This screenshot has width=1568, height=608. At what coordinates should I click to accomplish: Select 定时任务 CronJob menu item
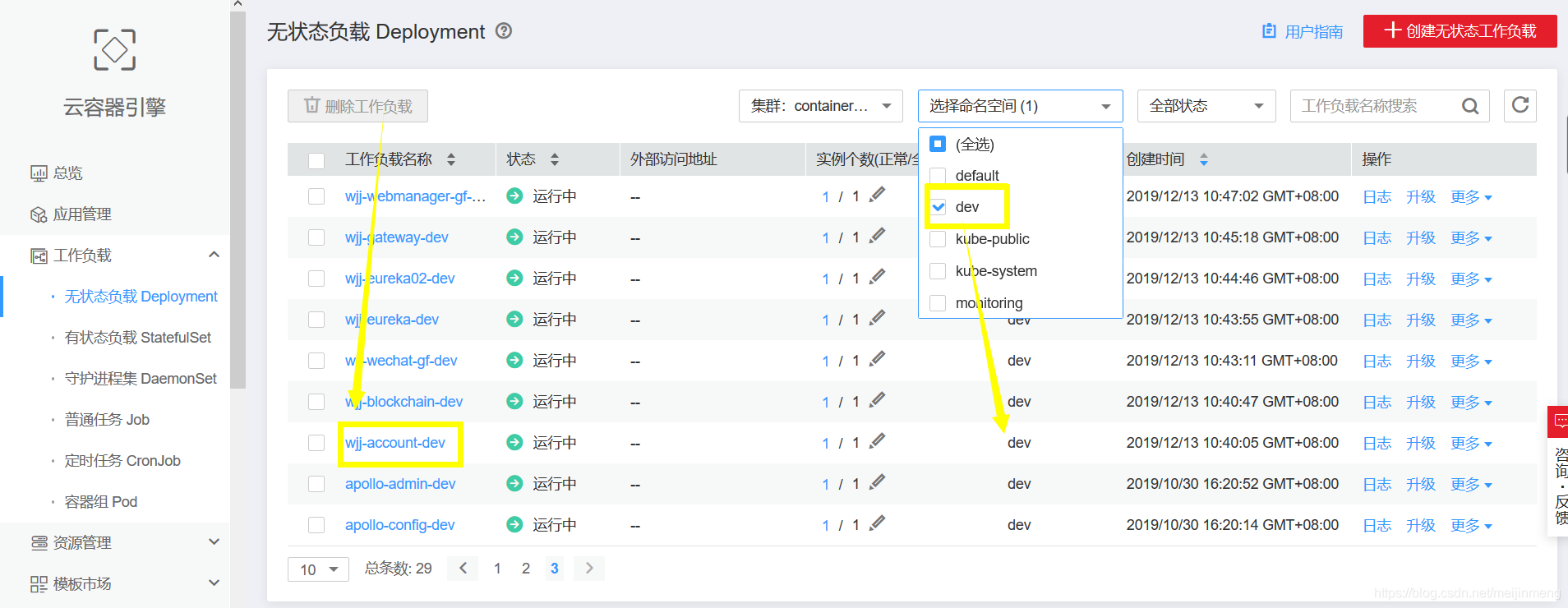(122, 461)
